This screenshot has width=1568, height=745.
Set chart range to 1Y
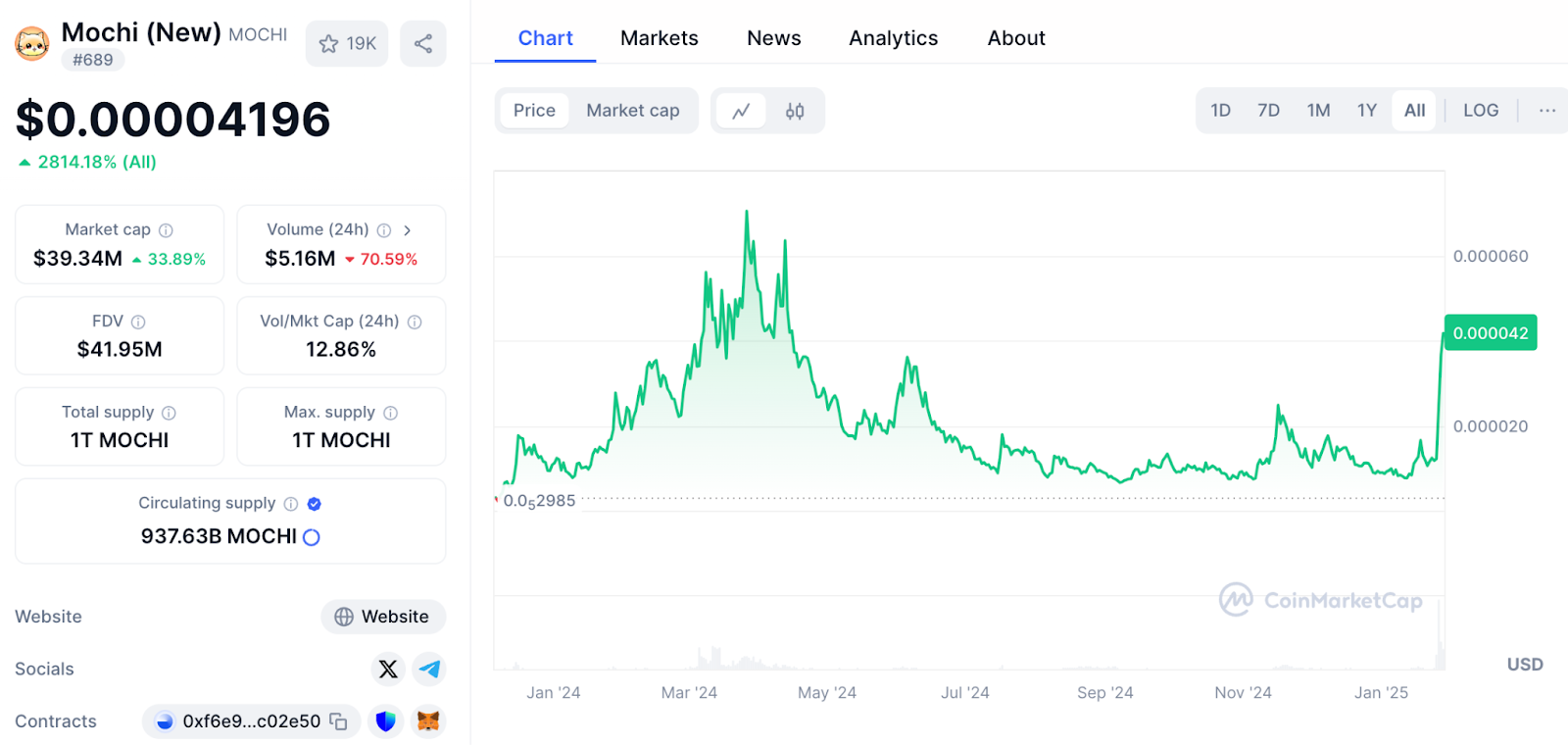click(x=1367, y=111)
